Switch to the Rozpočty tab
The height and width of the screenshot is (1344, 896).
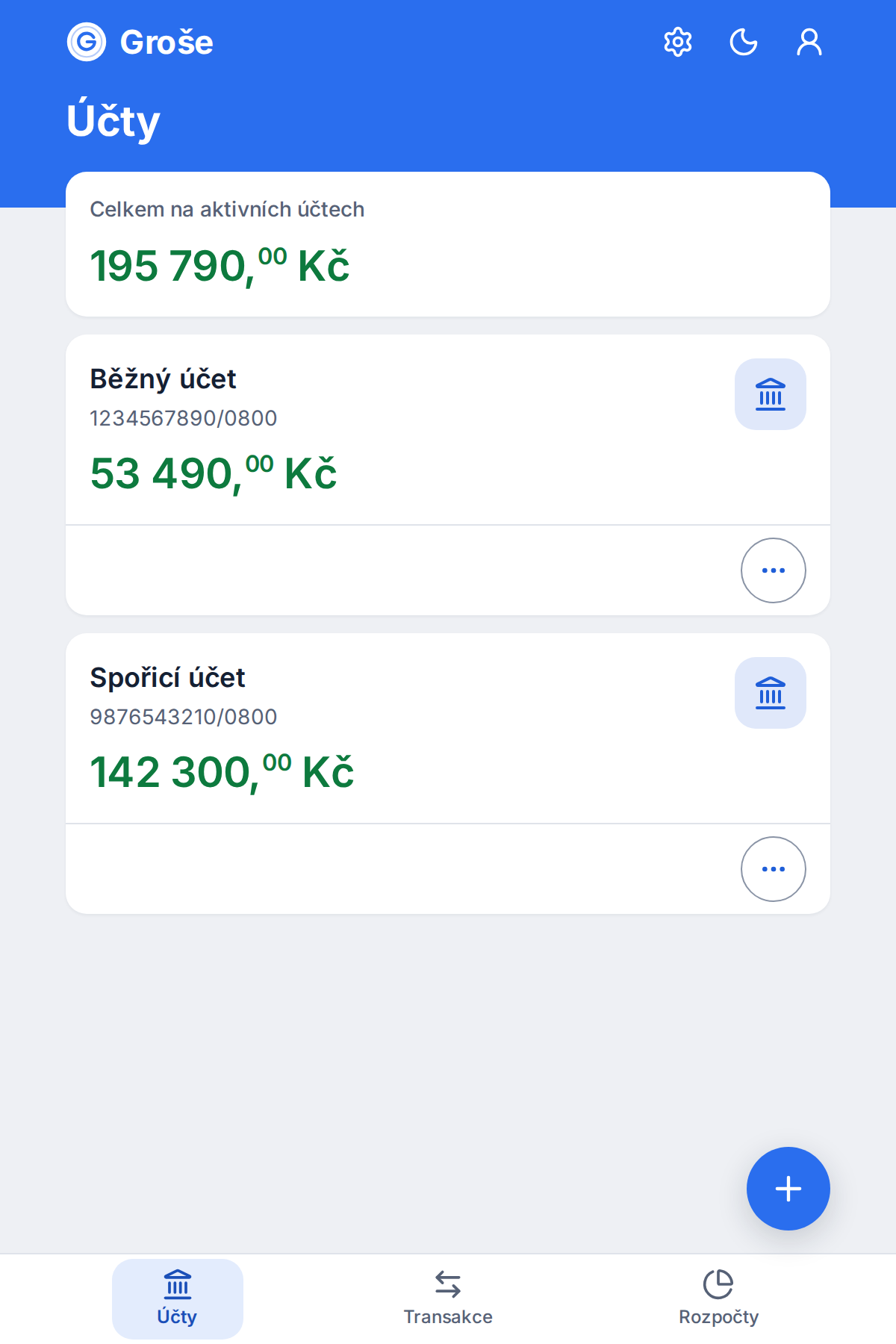pyautogui.click(x=718, y=1299)
